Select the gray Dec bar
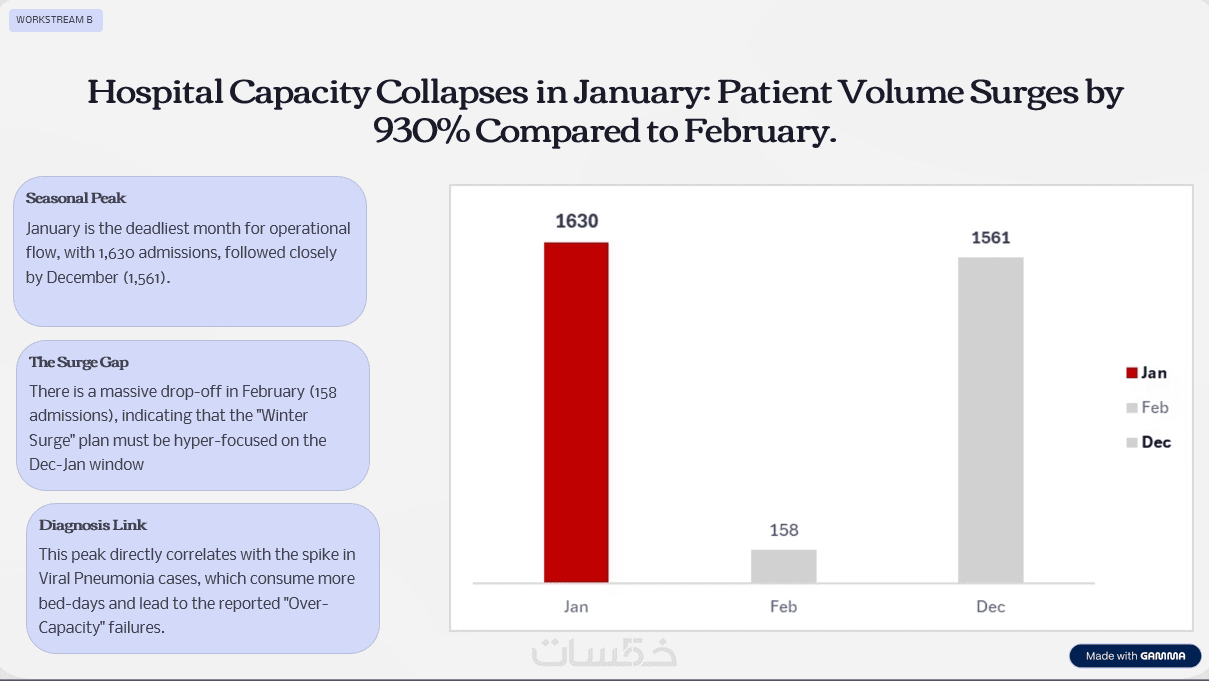 click(x=990, y=419)
